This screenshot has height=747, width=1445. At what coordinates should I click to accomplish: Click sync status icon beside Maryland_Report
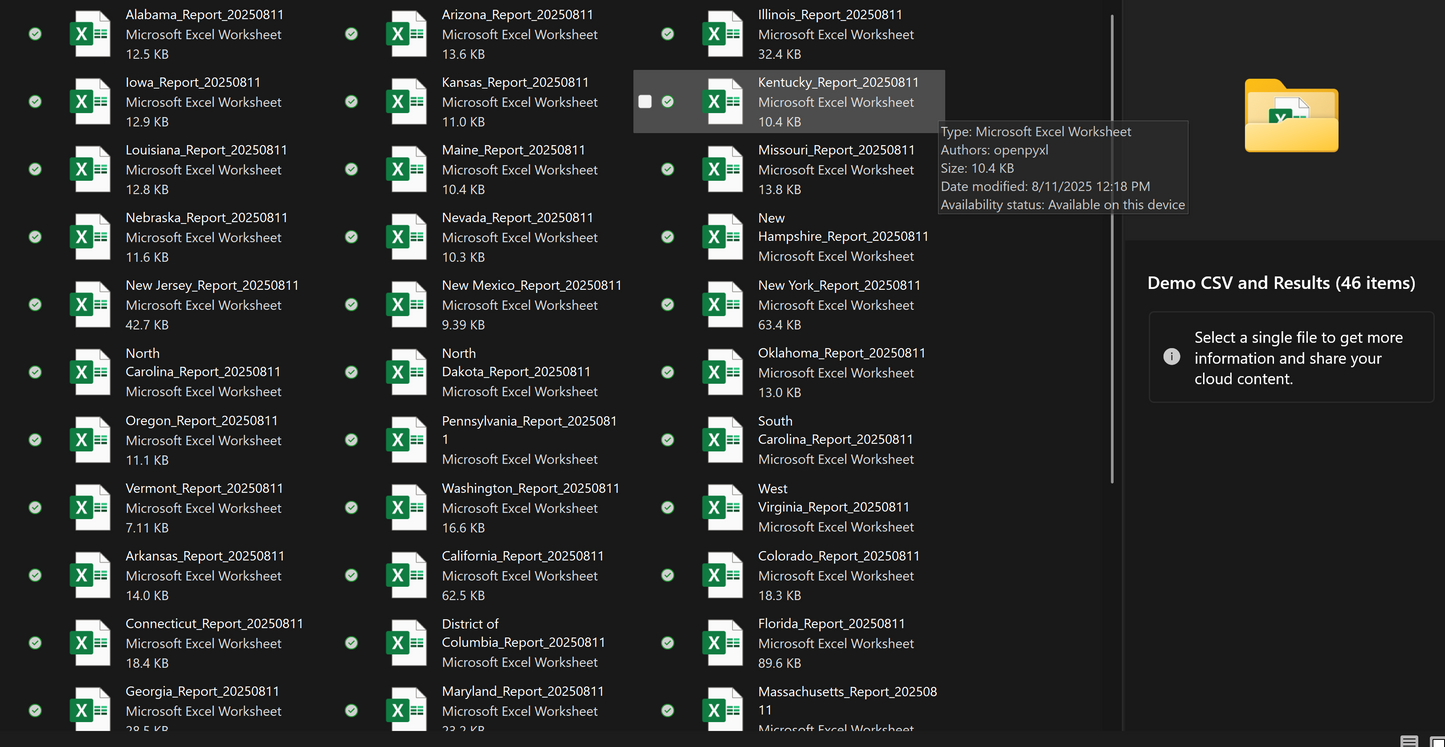pyautogui.click(x=351, y=711)
